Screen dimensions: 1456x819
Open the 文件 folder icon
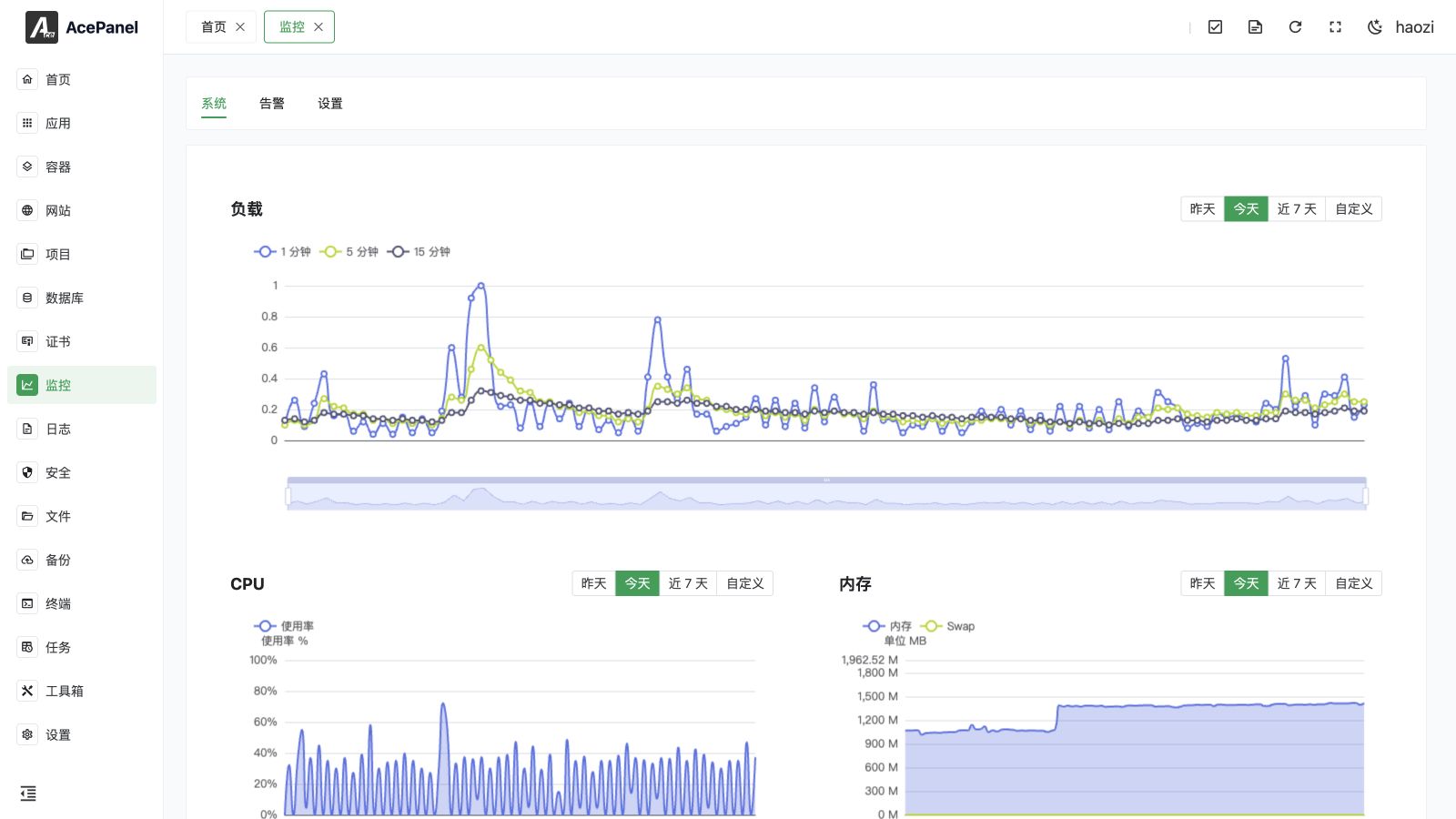(27, 516)
